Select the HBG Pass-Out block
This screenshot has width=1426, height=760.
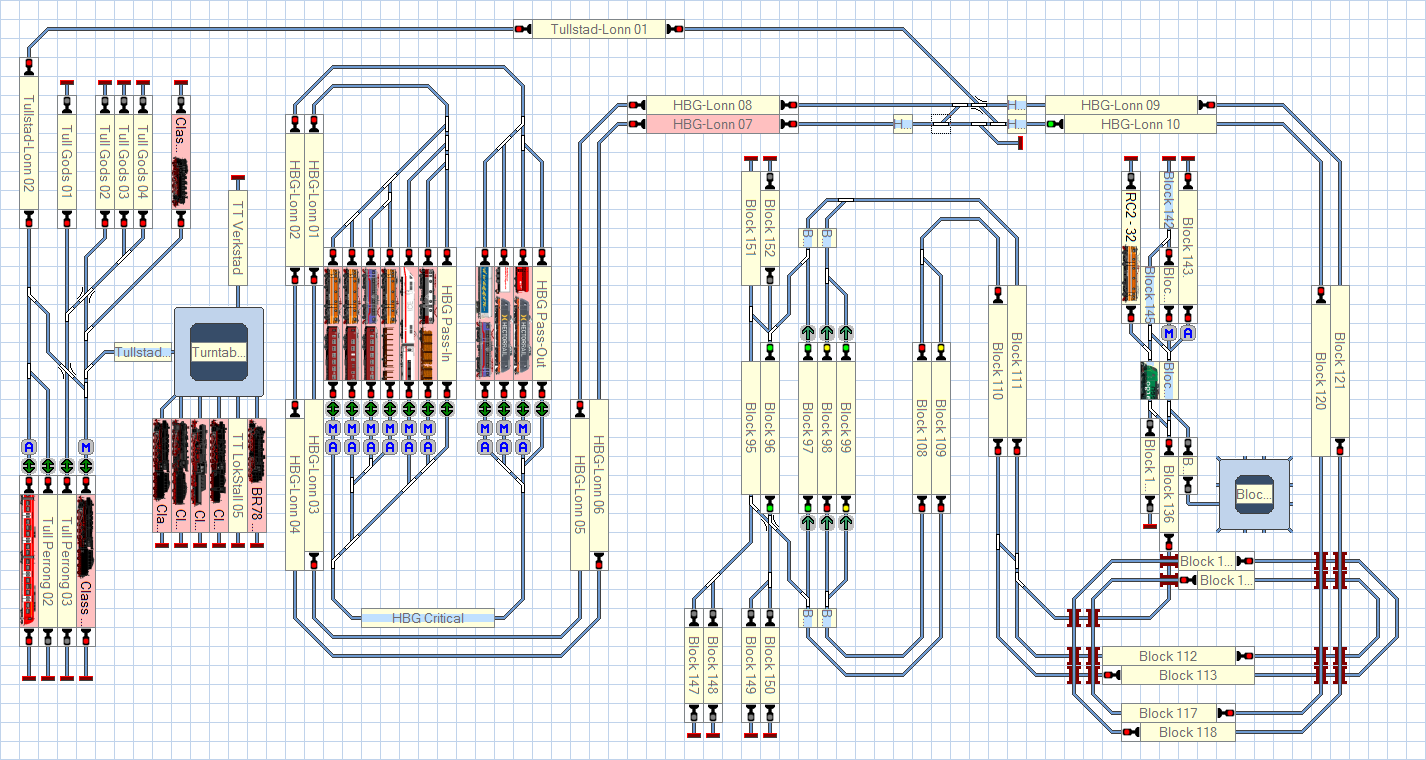tap(542, 323)
